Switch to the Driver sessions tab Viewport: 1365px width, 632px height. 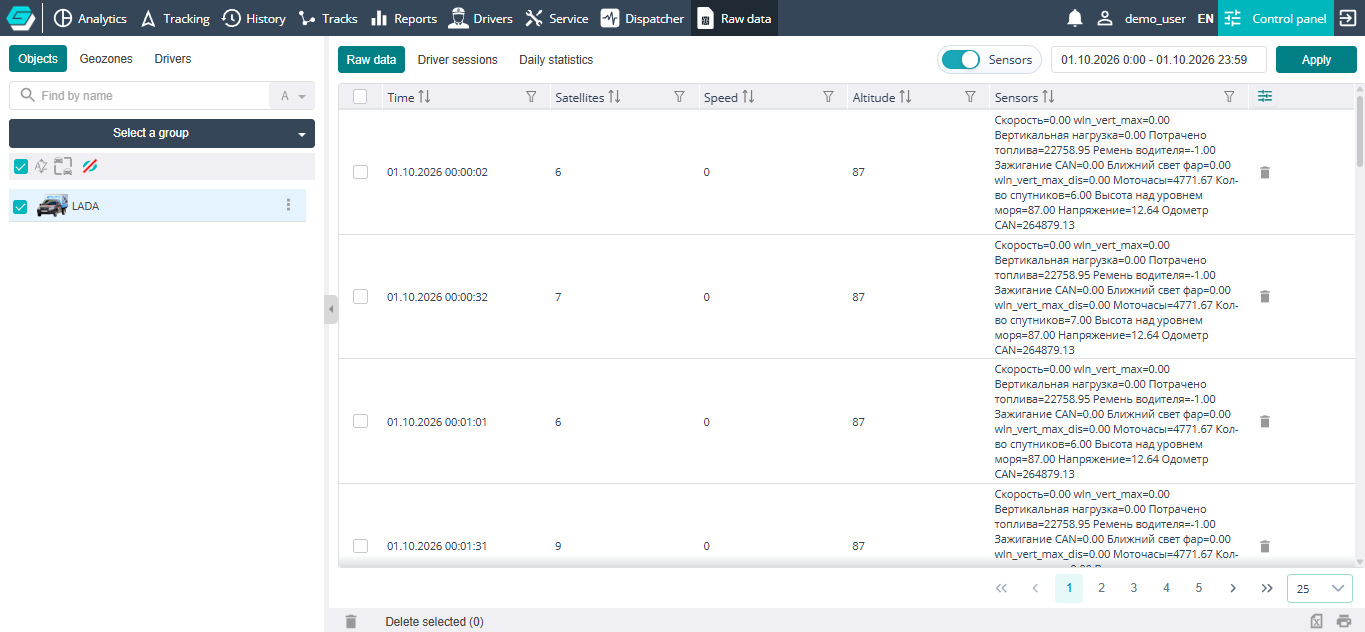coord(458,60)
